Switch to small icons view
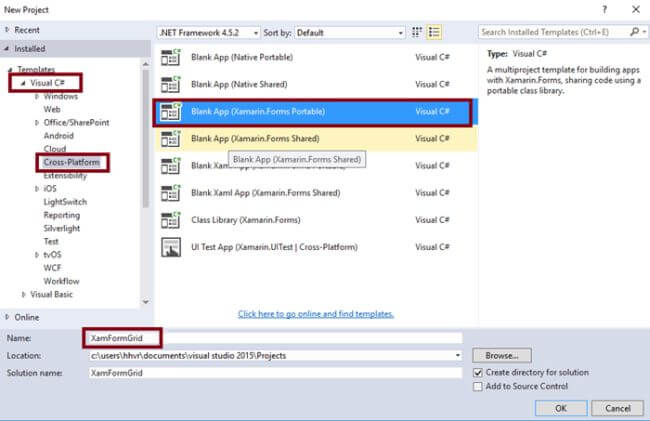Viewport: 650px width, 421px height. [417, 32]
